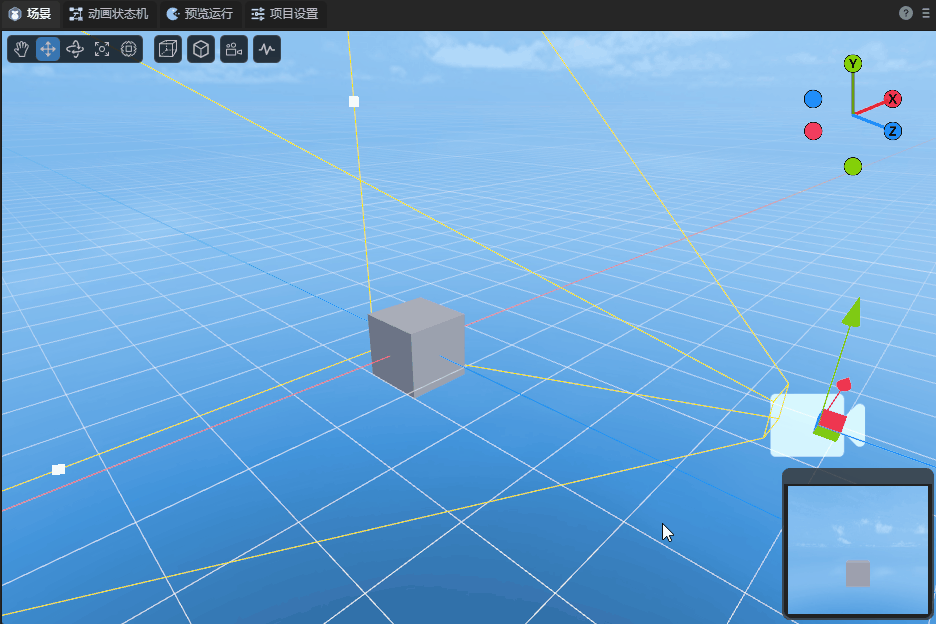Open the 动画状态机 tab
Image resolution: width=936 pixels, height=624 pixels.
tap(108, 14)
